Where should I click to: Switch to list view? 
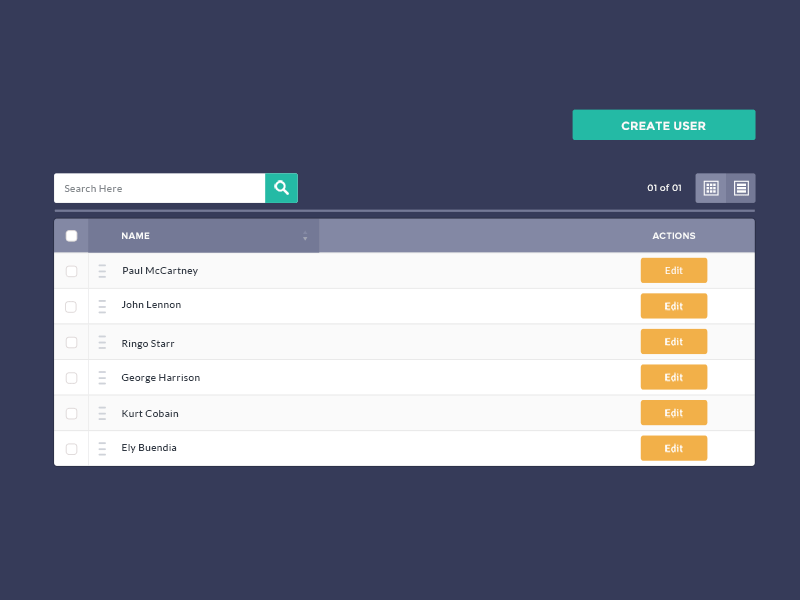[741, 188]
